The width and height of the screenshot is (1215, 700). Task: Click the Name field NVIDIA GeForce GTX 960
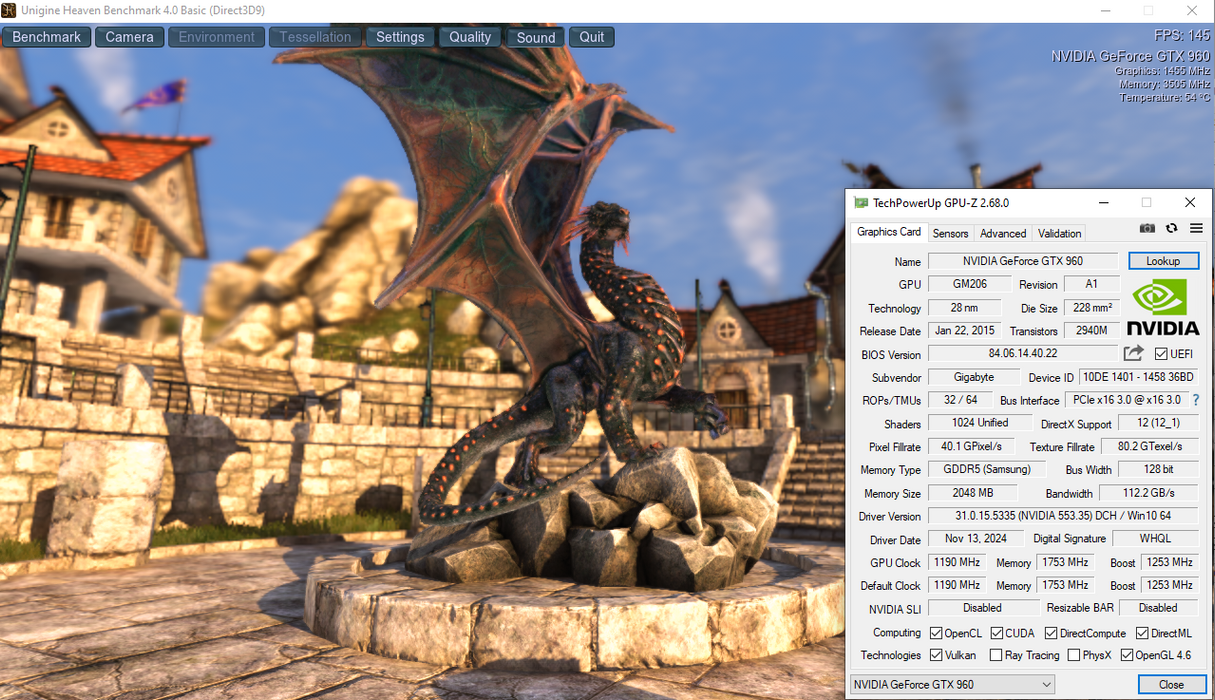[1024, 261]
